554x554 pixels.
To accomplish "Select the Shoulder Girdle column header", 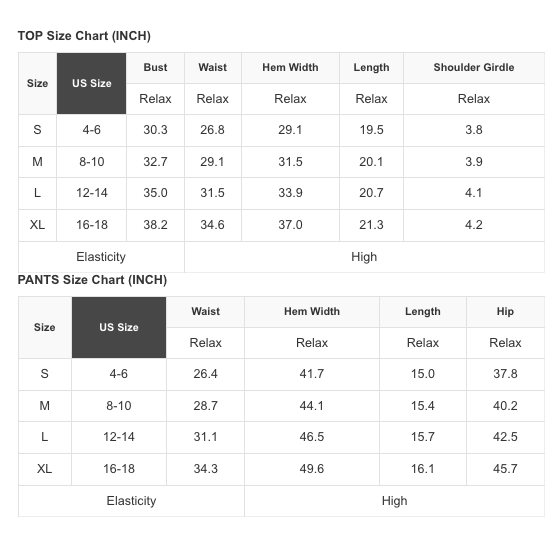I will [474, 67].
